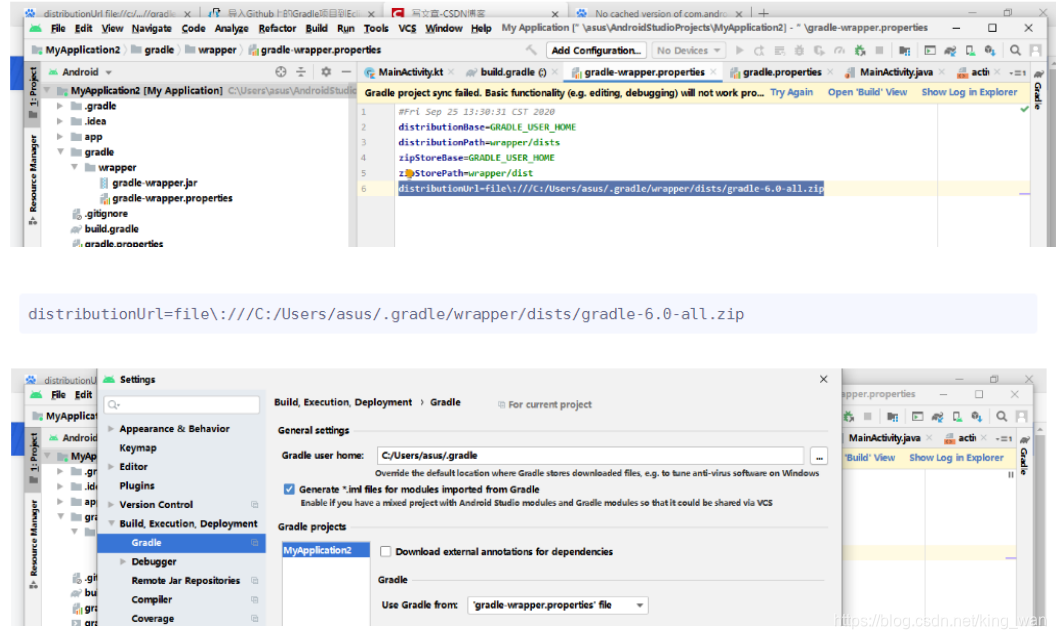This screenshot has width=1056, height=639.
Task: Select gradle-wrapper.jar in project tree
Action: [x=154, y=182]
